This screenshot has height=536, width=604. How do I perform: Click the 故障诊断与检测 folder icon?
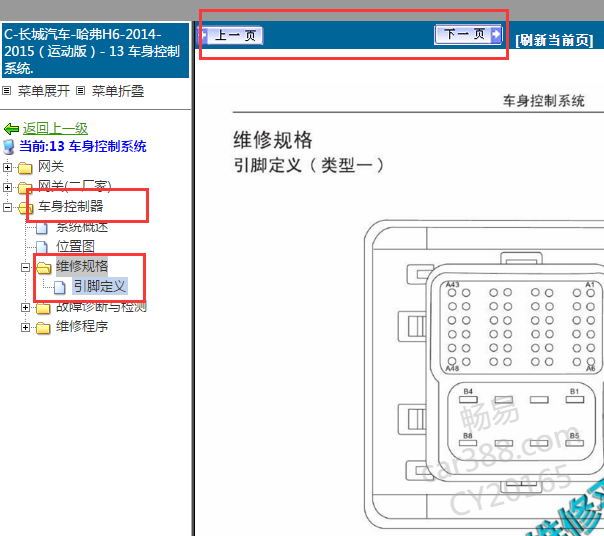(43, 307)
